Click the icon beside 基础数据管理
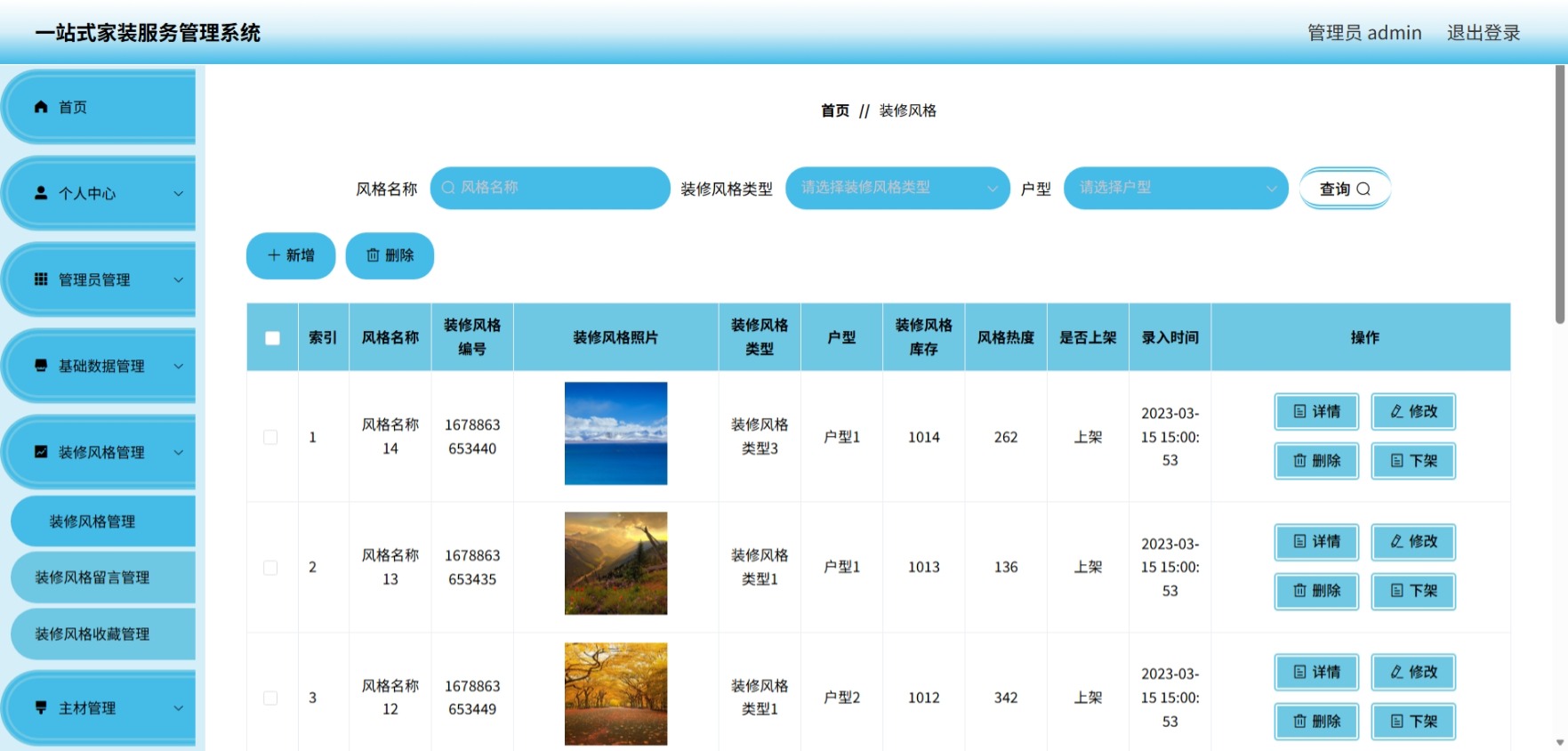 tap(41, 366)
